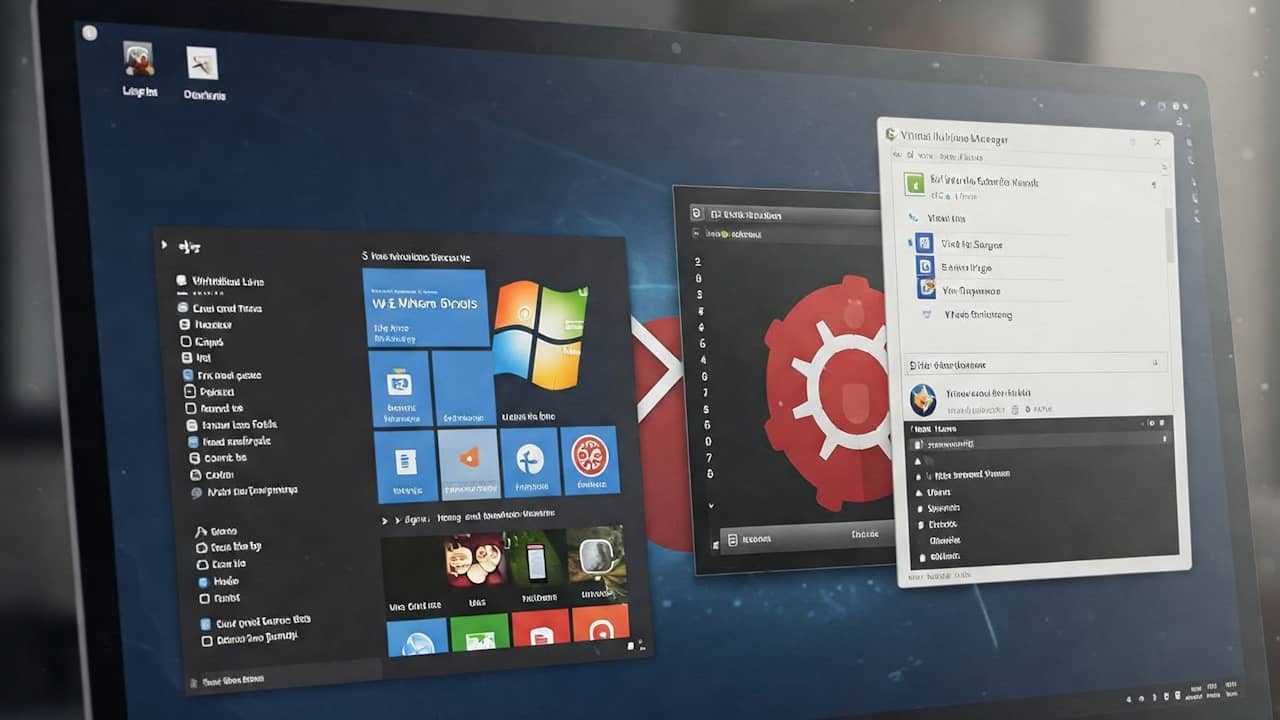Click the vertical scrollbar in the manager window
Viewport: 1280px width, 720px height.
tap(1170, 232)
